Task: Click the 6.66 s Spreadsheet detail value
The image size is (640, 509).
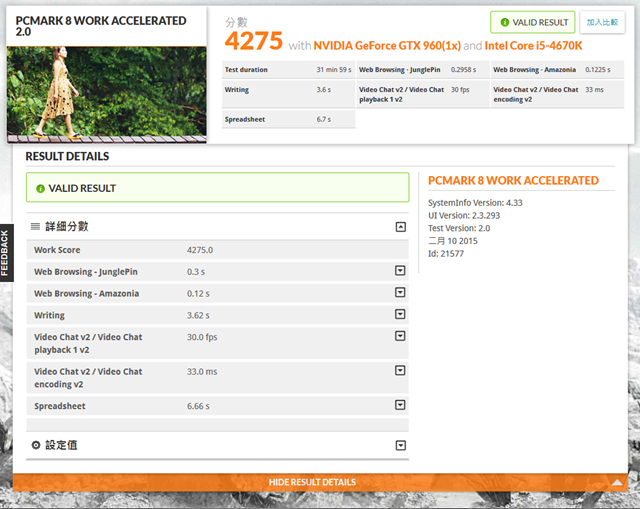Action: [x=198, y=406]
